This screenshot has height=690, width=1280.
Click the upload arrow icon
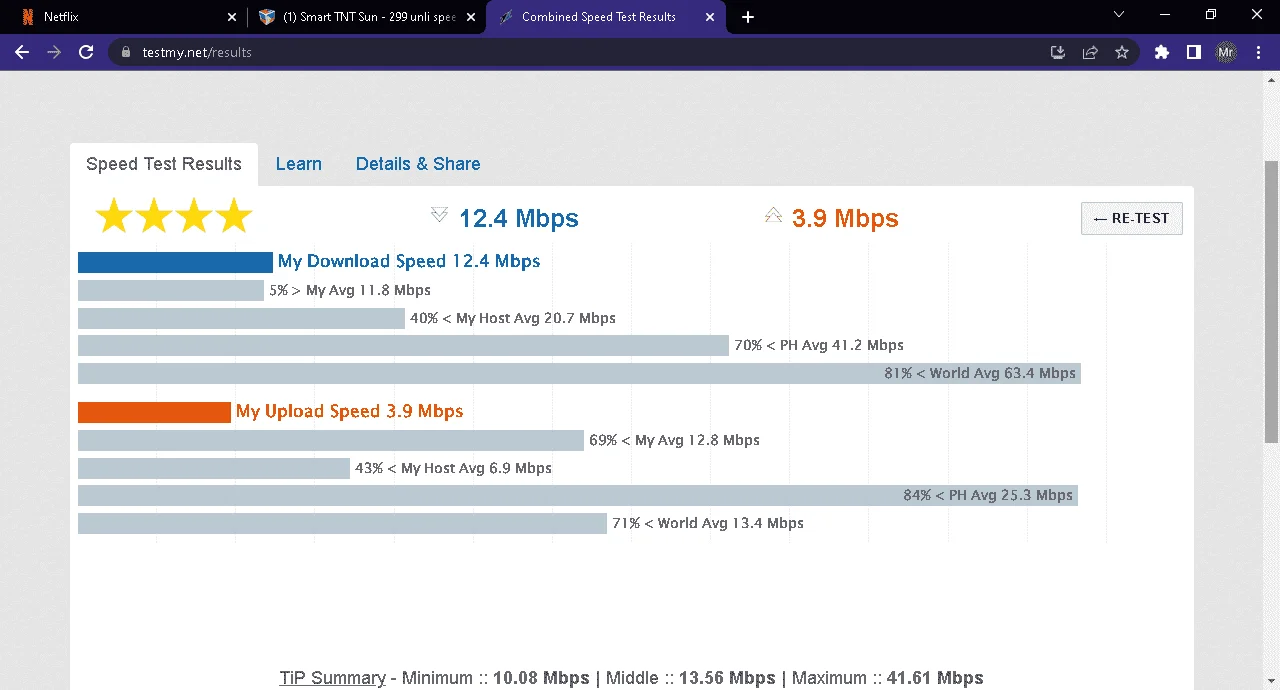pyautogui.click(x=773, y=215)
